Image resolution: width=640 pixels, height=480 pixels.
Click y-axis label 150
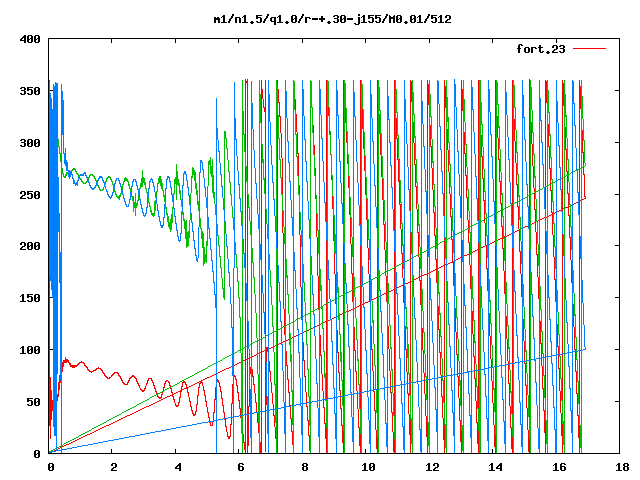30,298
